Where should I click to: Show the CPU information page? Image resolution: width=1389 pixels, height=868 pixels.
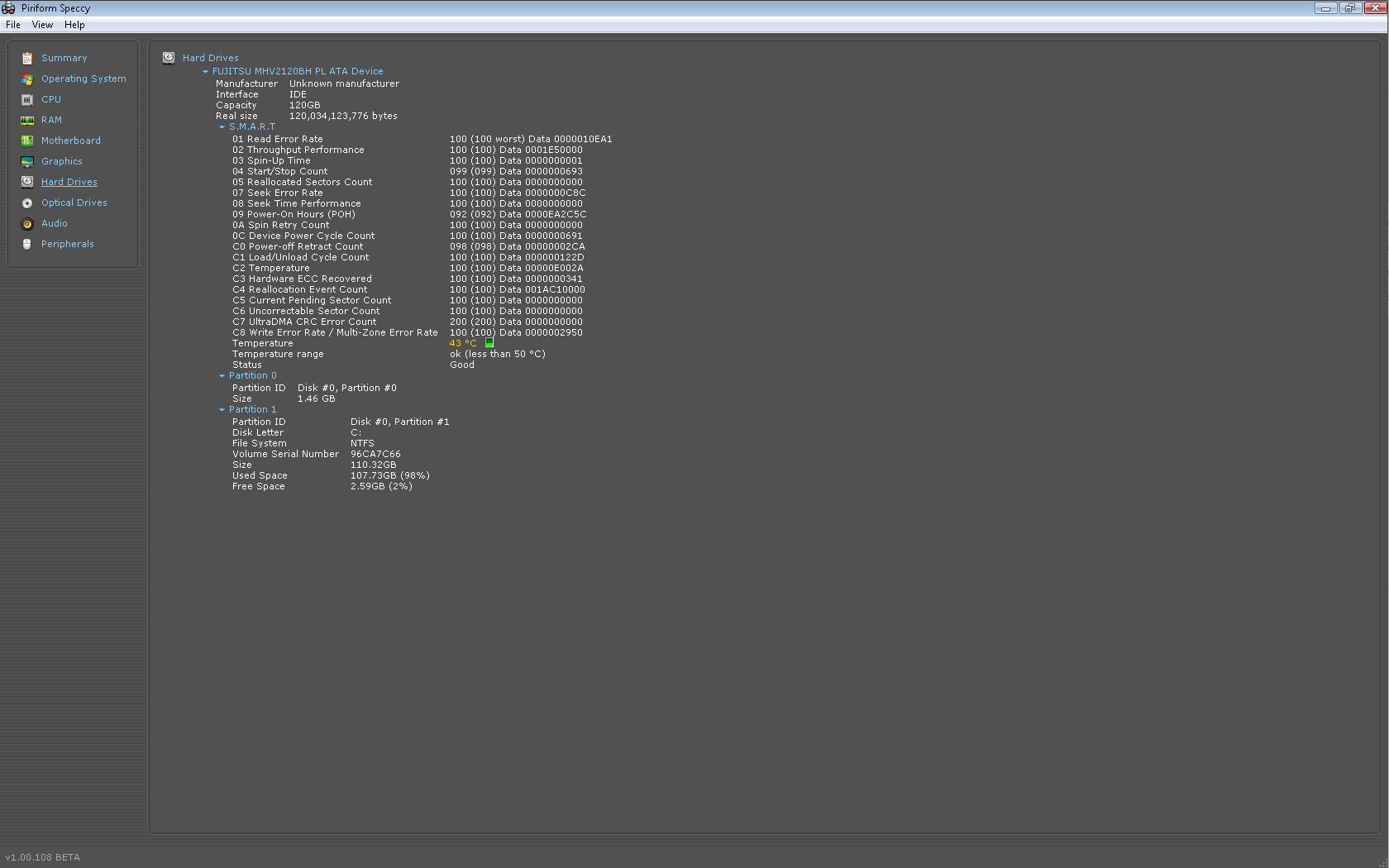pos(51,99)
